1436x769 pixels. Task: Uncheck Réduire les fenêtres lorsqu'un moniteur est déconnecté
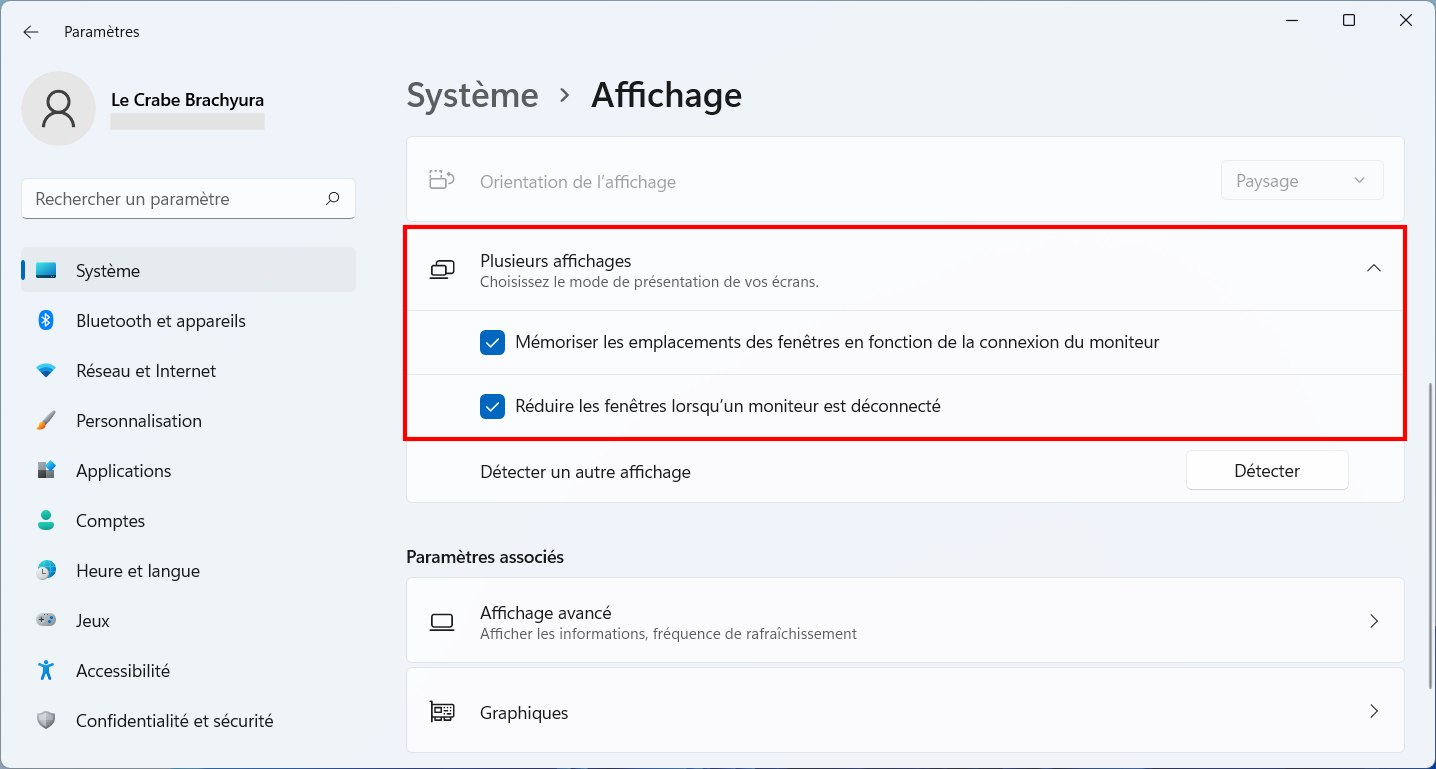point(492,407)
